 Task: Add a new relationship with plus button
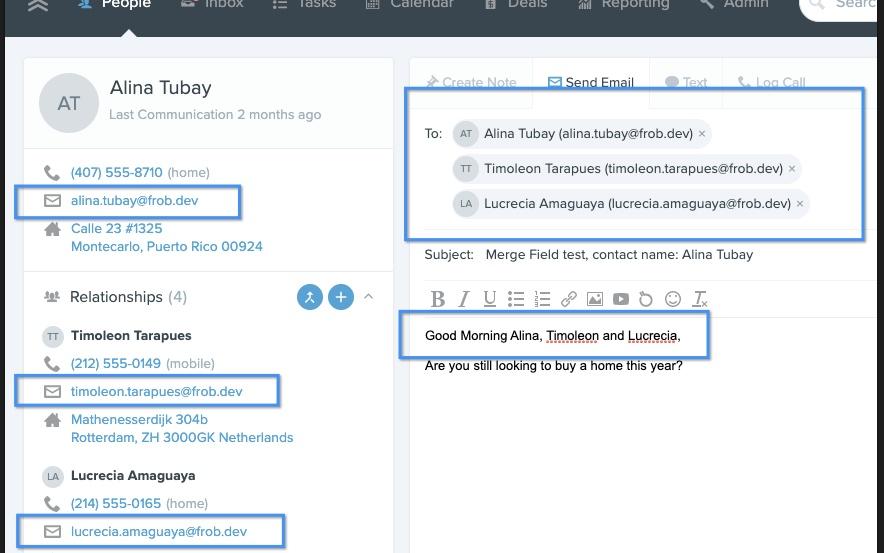click(x=341, y=297)
